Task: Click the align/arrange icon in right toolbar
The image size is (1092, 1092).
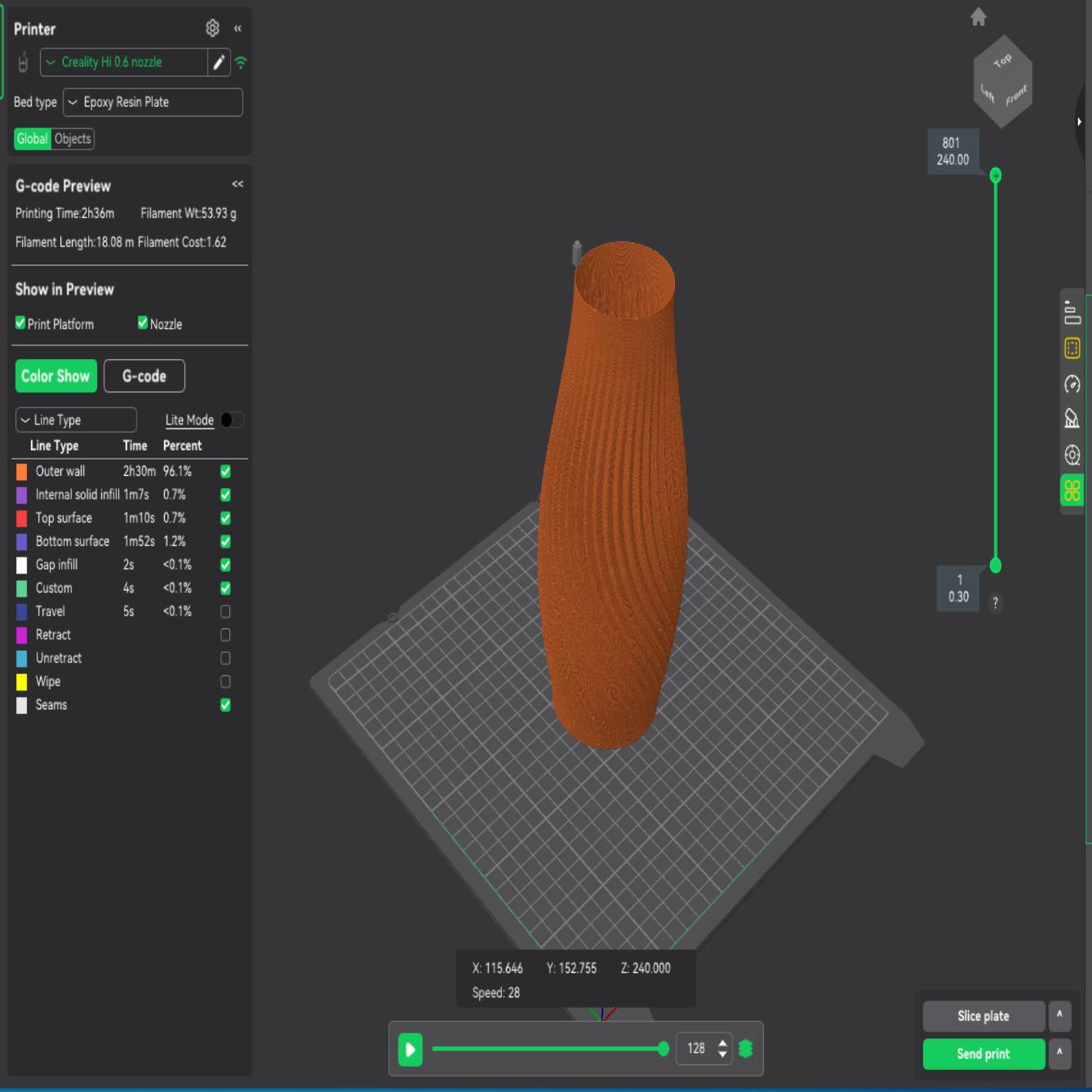Action: pyautogui.click(x=1072, y=312)
